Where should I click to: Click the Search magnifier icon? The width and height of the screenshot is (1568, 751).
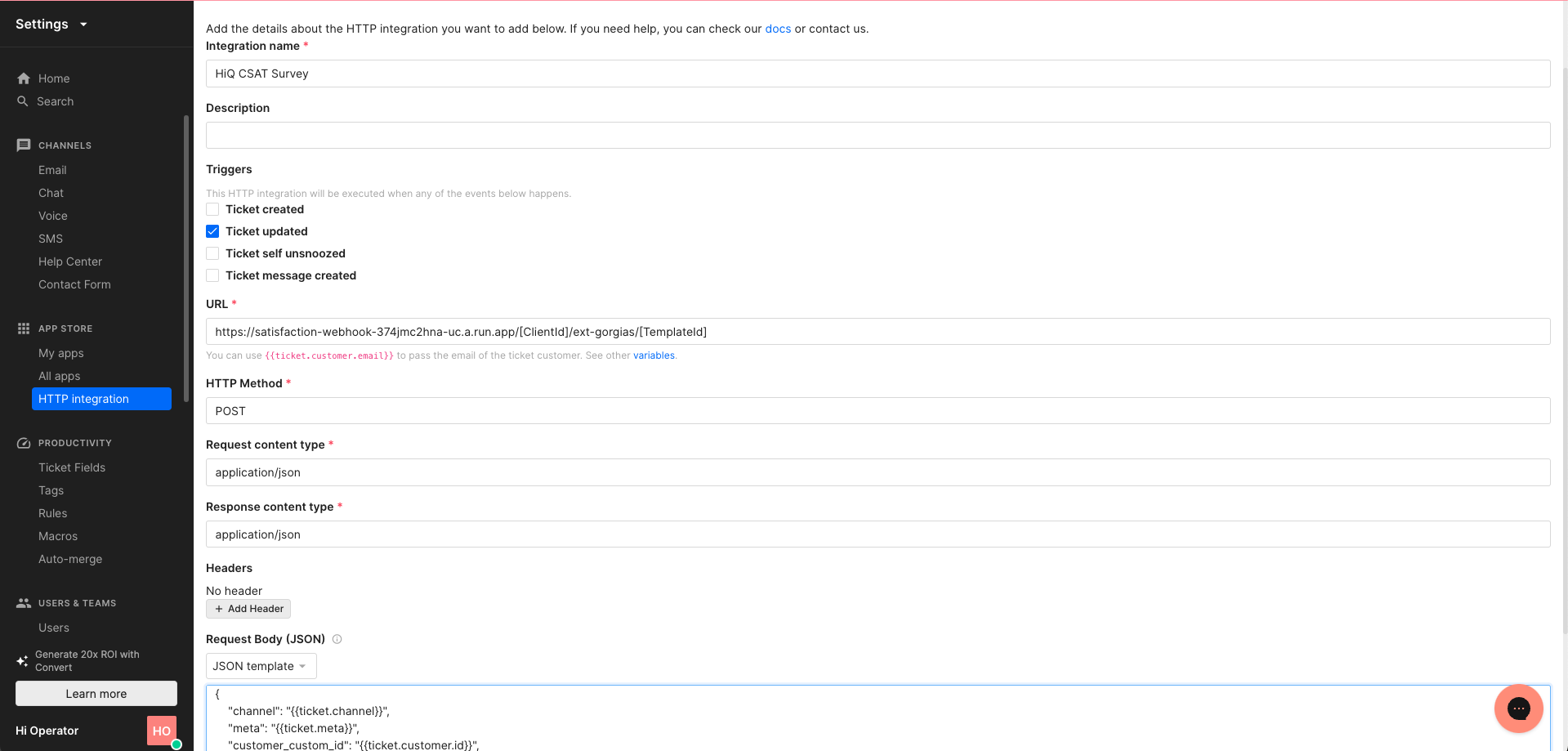(23, 101)
